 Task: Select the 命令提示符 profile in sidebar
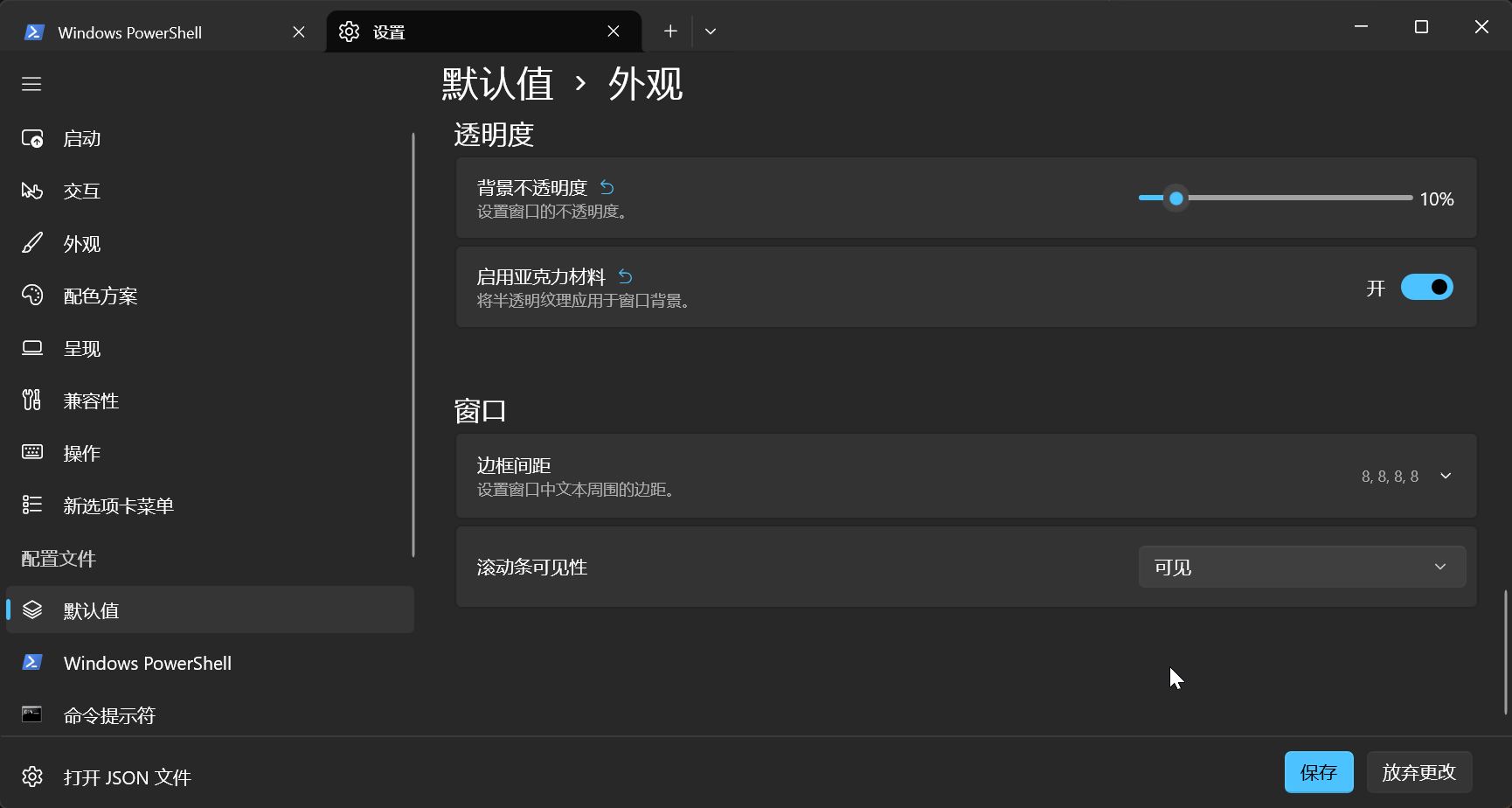(x=109, y=716)
